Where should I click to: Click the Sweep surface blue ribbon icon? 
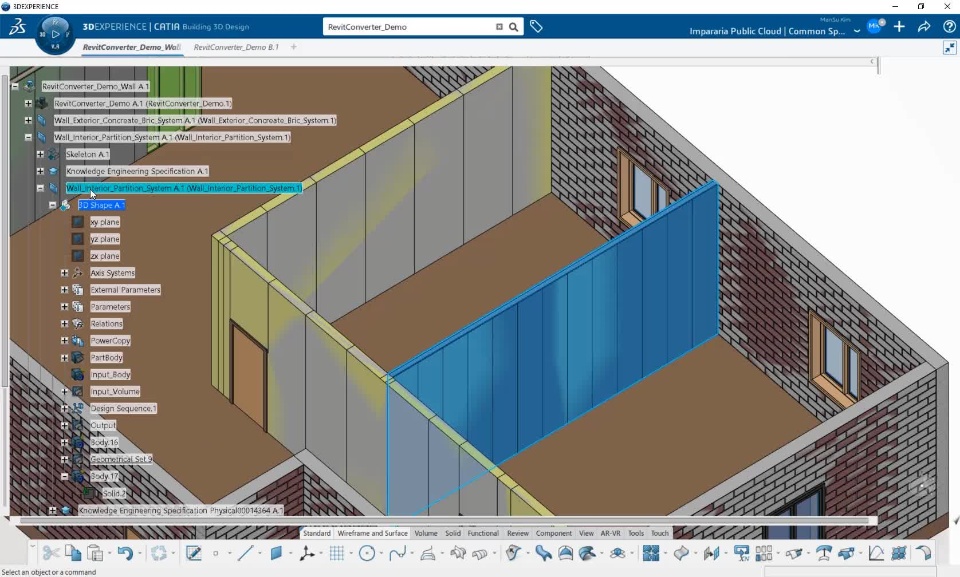click(543, 553)
